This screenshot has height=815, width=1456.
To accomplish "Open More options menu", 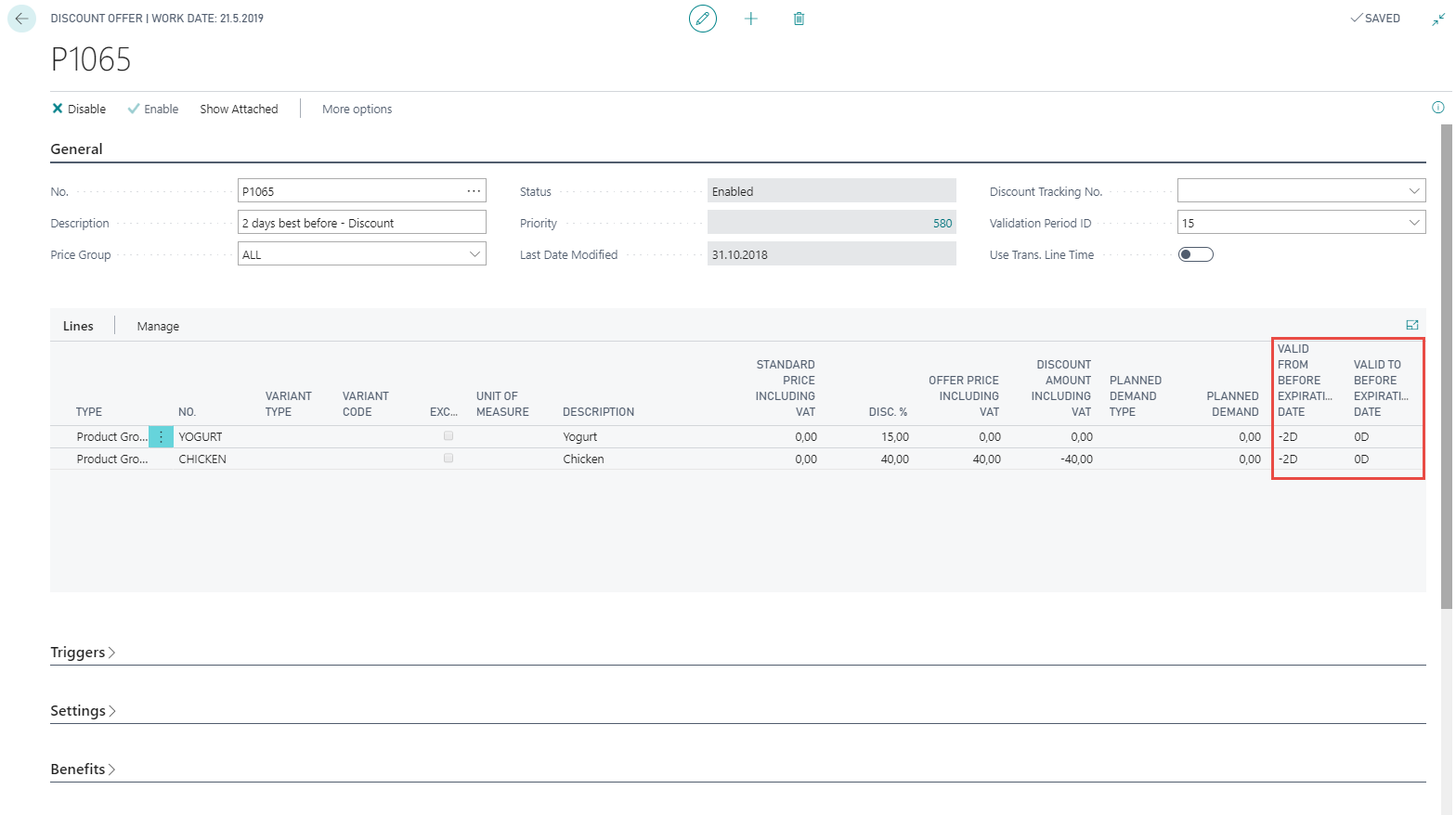I will pyautogui.click(x=357, y=109).
